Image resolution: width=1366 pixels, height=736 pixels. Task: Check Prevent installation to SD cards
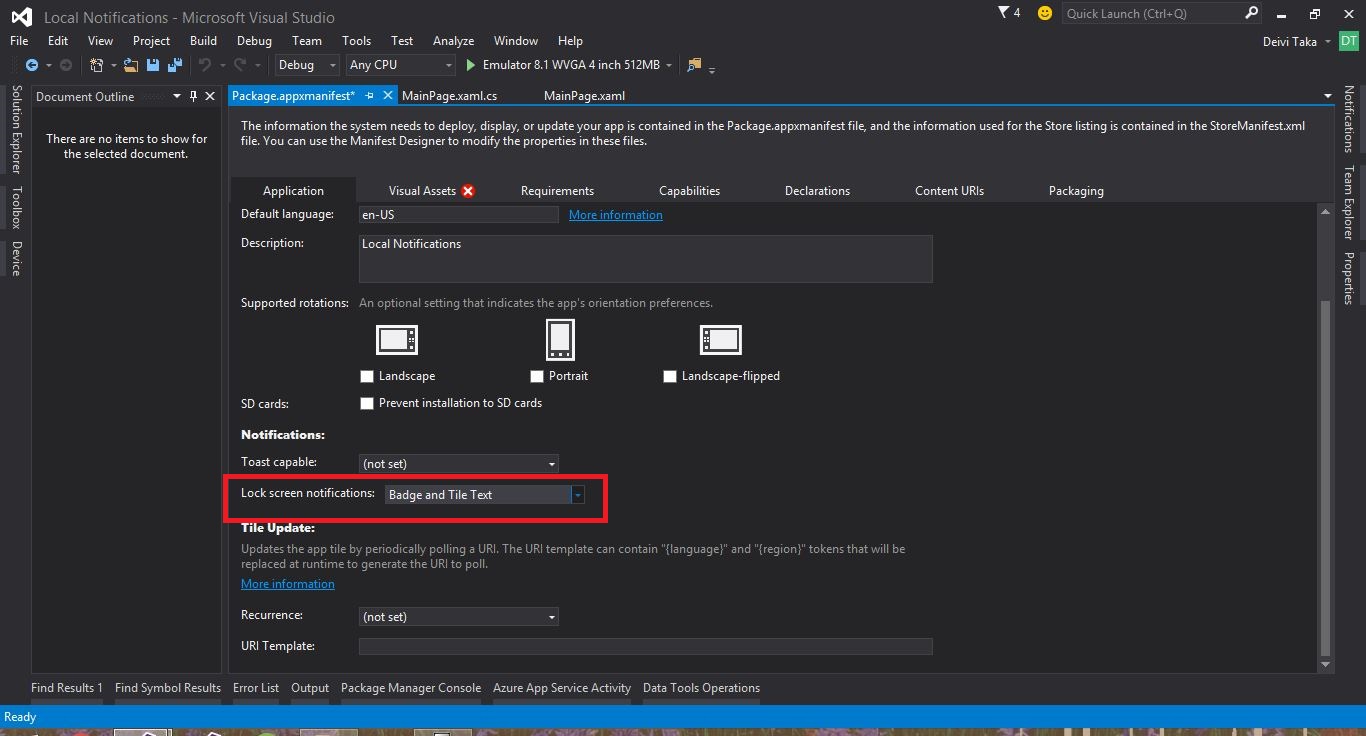(x=367, y=403)
